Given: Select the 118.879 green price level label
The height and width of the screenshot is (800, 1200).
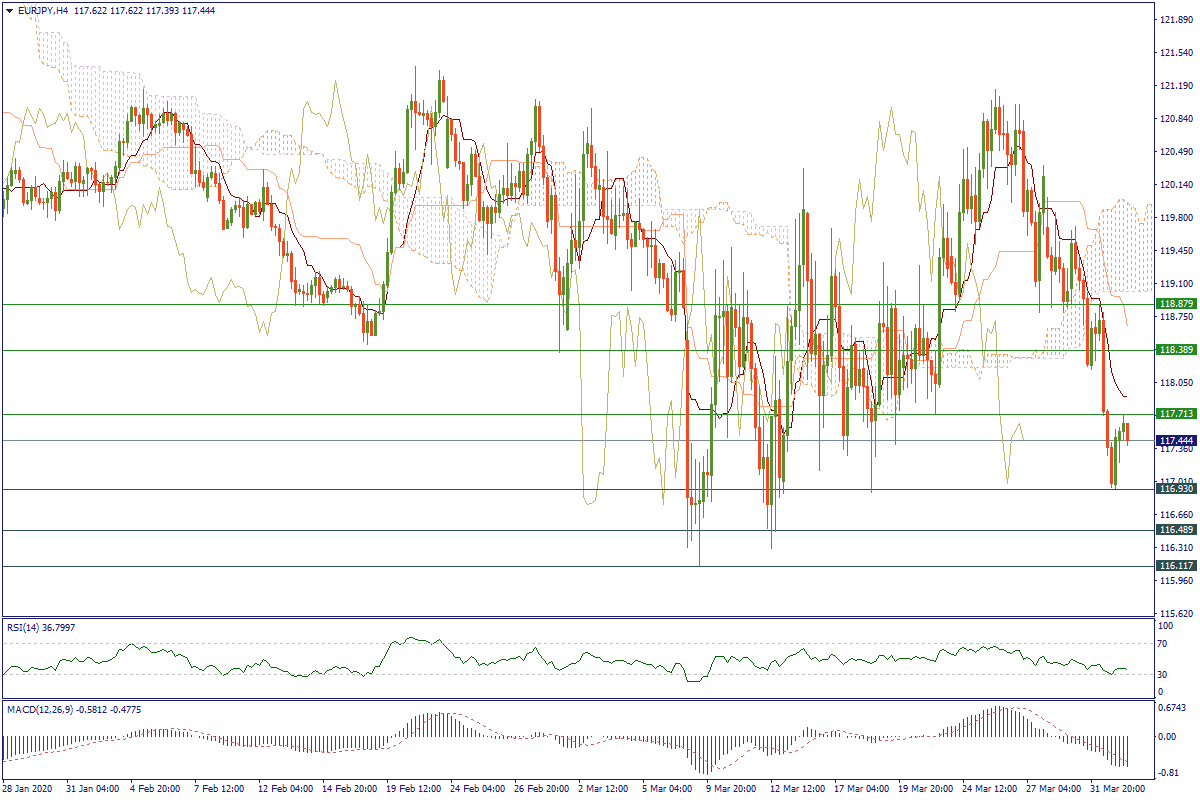Looking at the screenshot, I should (x=1175, y=303).
